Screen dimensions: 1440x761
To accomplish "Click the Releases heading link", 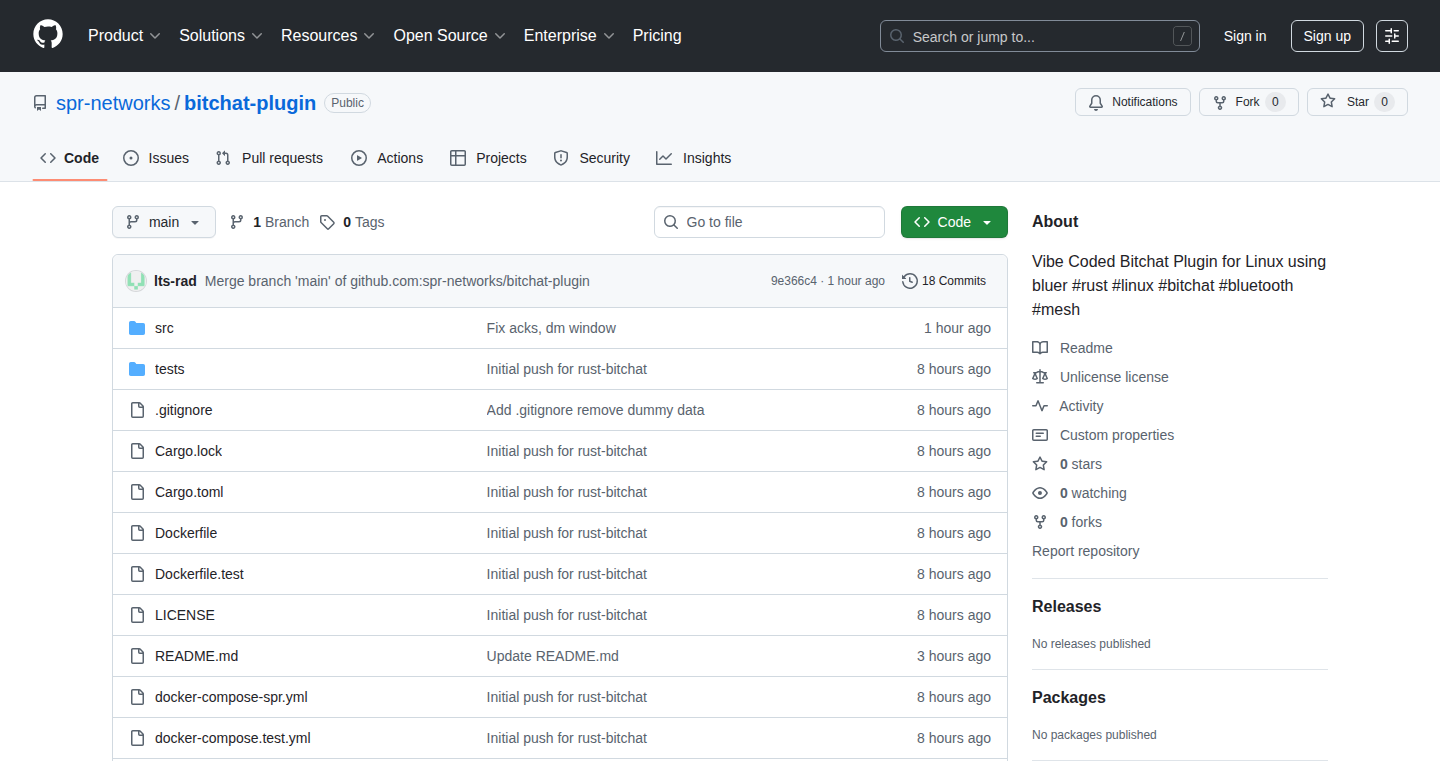I will point(1066,607).
